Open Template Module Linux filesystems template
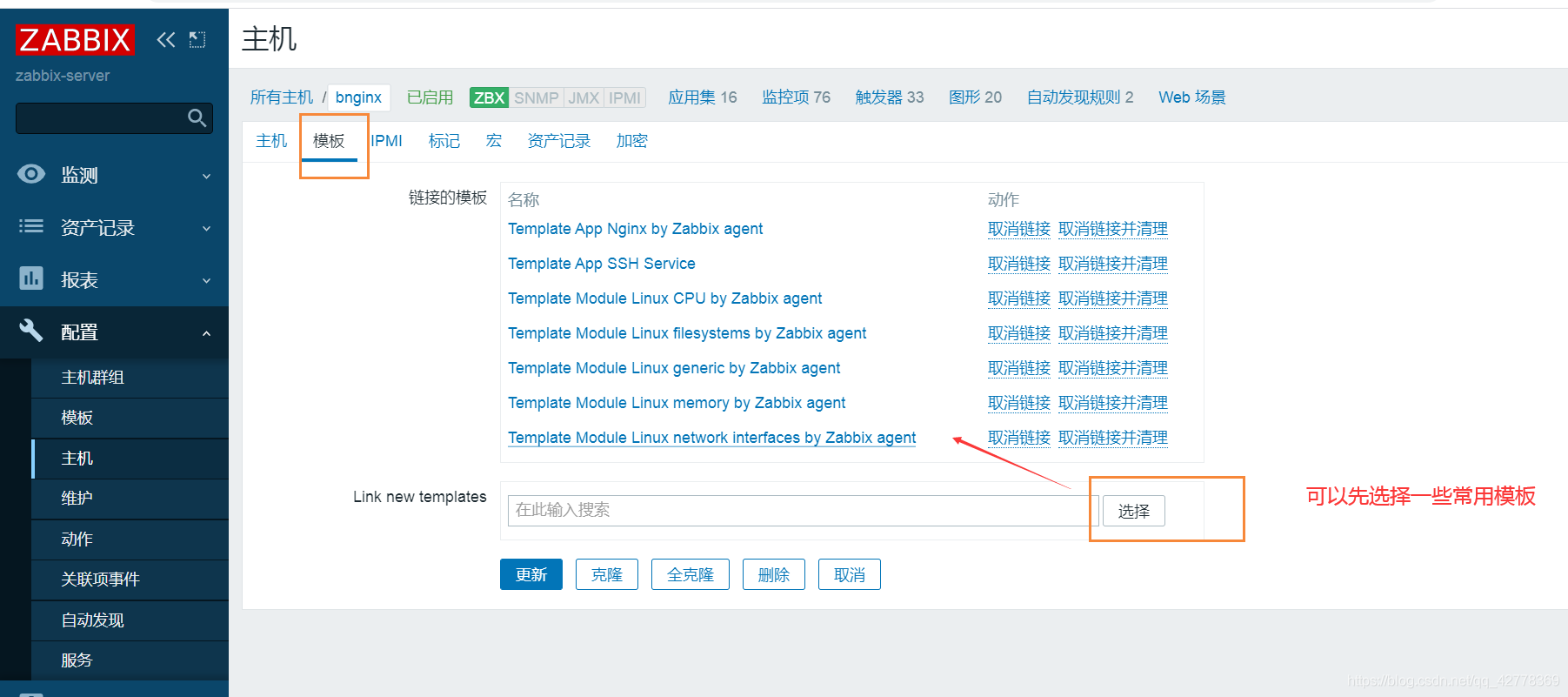Viewport: 1568px width, 697px height. point(687,333)
